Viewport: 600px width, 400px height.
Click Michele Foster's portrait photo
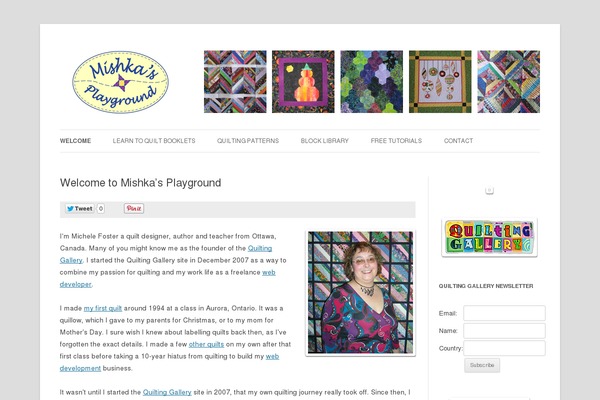tap(360, 293)
